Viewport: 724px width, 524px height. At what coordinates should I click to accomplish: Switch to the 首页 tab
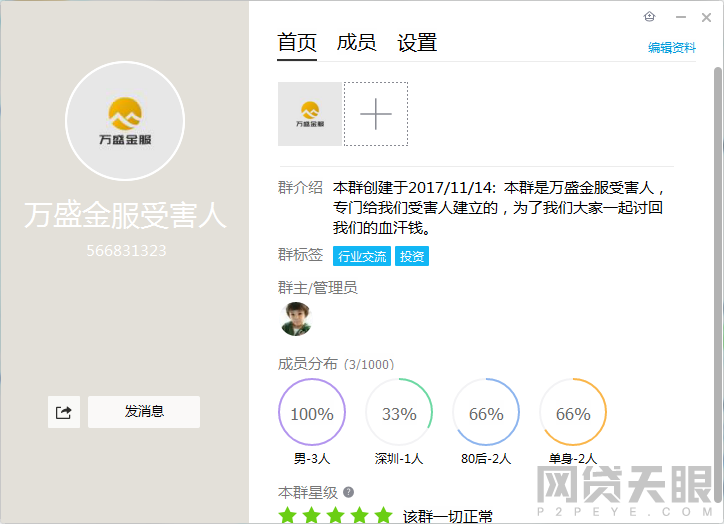[x=297, y=43]
